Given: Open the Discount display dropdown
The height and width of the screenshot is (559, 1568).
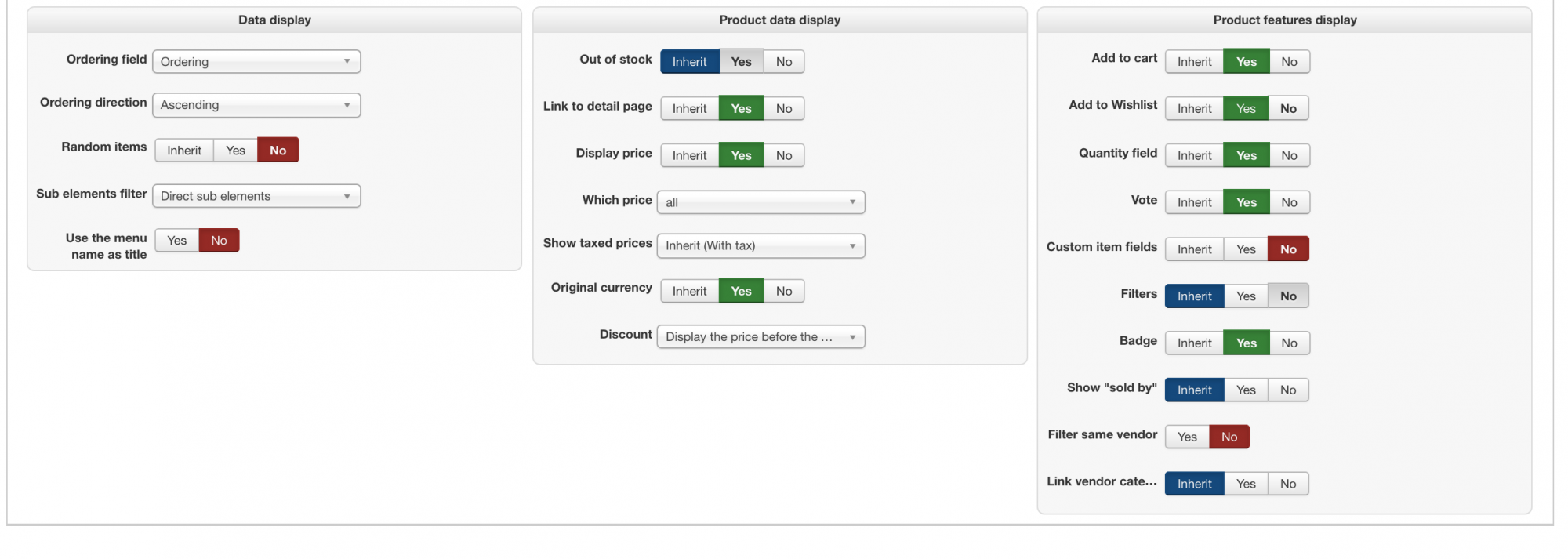Looking at the screenshot, I should coord(760,337).
